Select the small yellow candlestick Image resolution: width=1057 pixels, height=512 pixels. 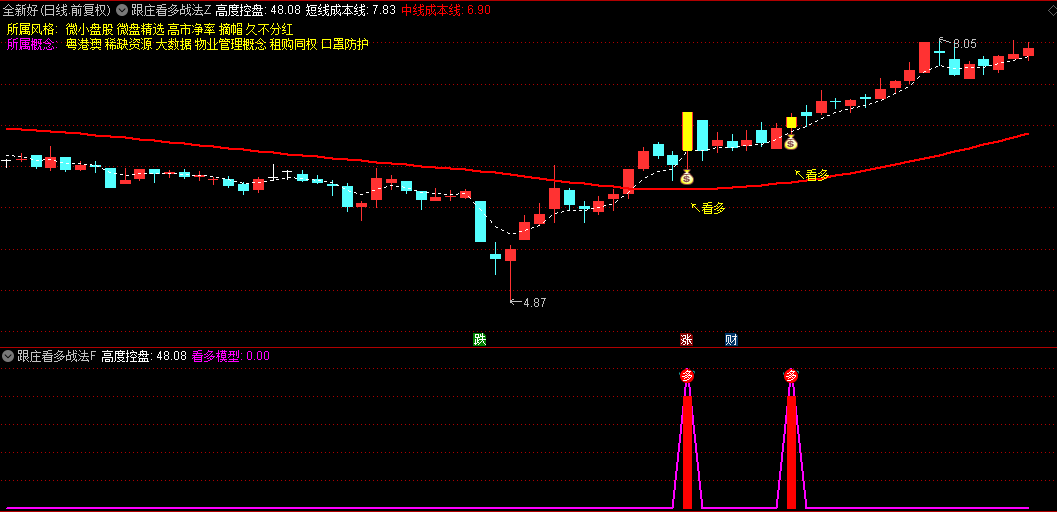(791, 123)
